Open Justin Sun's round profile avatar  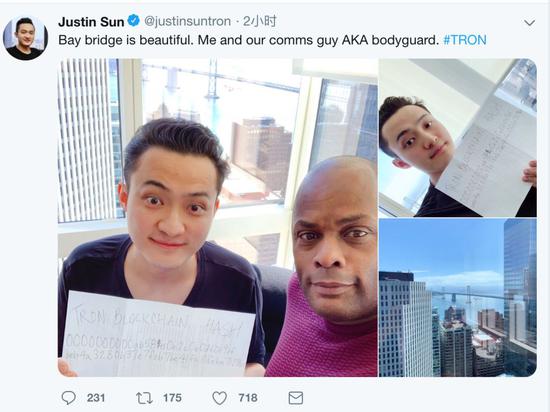(25, 38)
